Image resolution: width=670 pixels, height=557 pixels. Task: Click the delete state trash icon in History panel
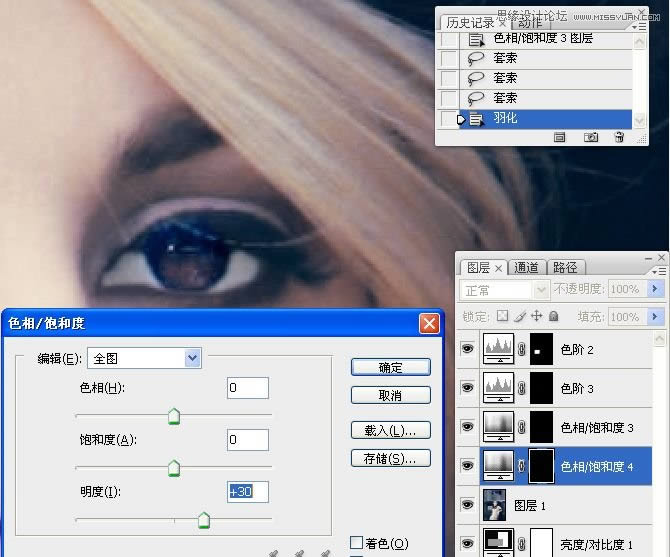tap(619, 137)
